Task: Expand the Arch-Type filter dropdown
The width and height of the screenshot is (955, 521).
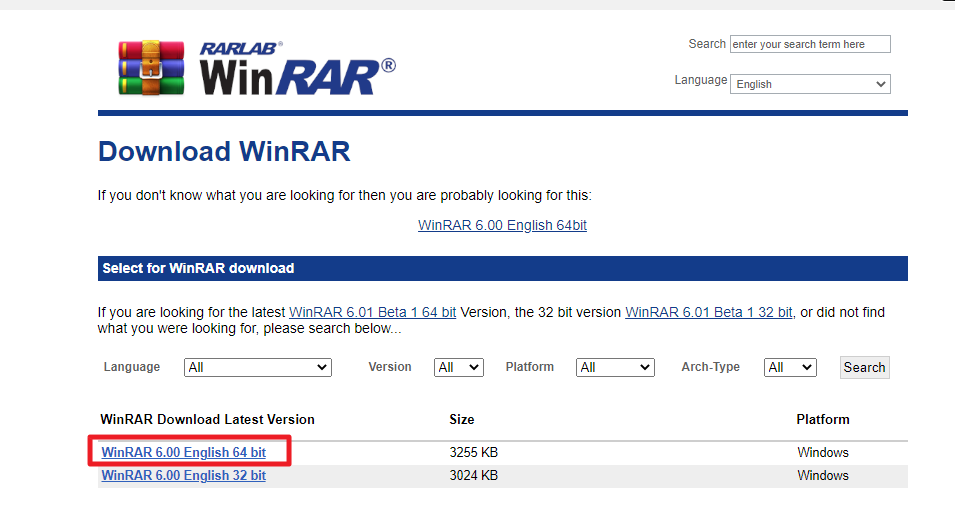Action: [790, 367]
